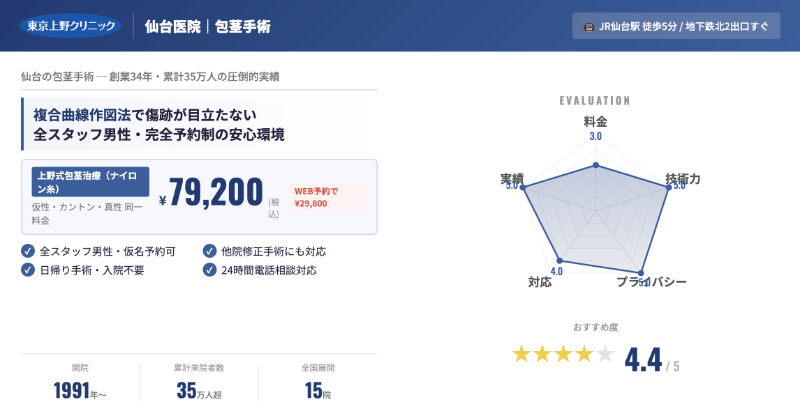The width and height of the screenshot is (800, 418).
Task: Click the 4.4 overall rating score
Action: (643, 359)
